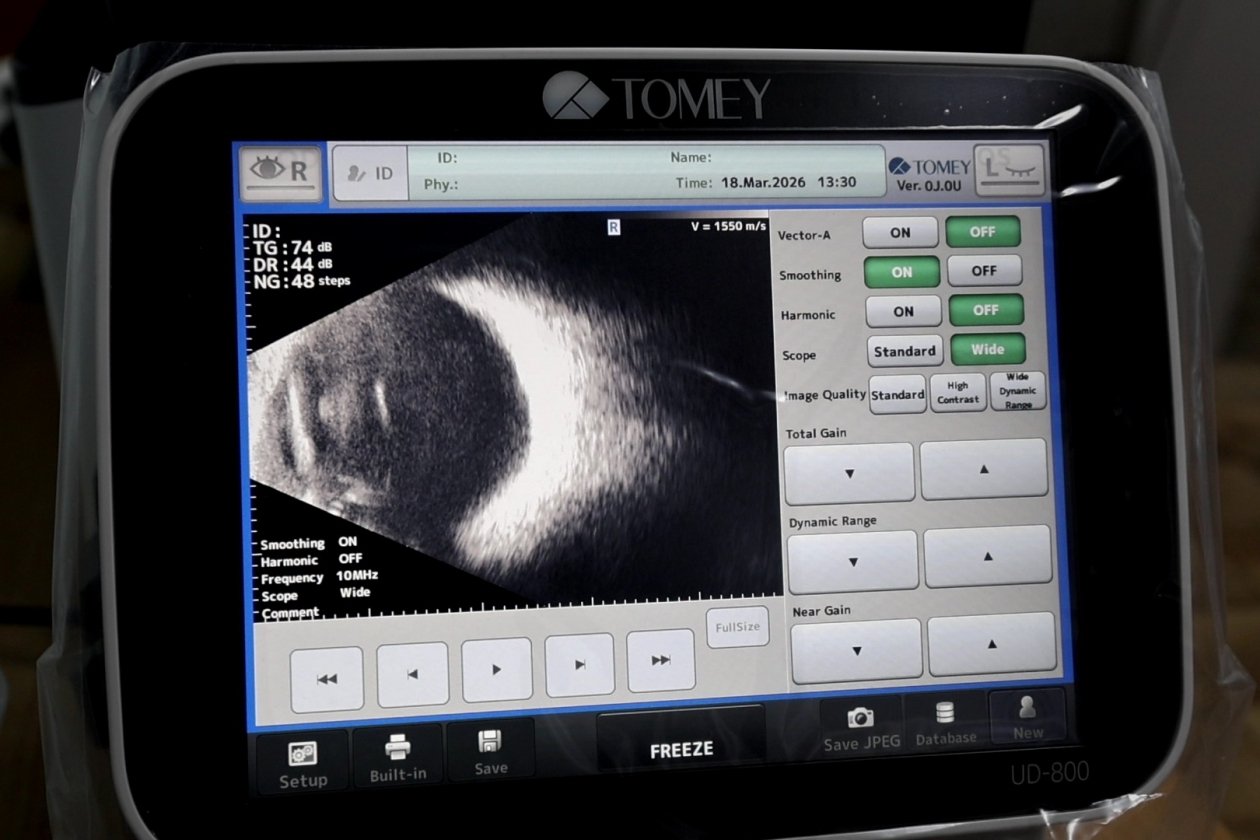Screen dimensions: 1260x840
Task: Increase Total Gain with up arrow
Action: 983,469
